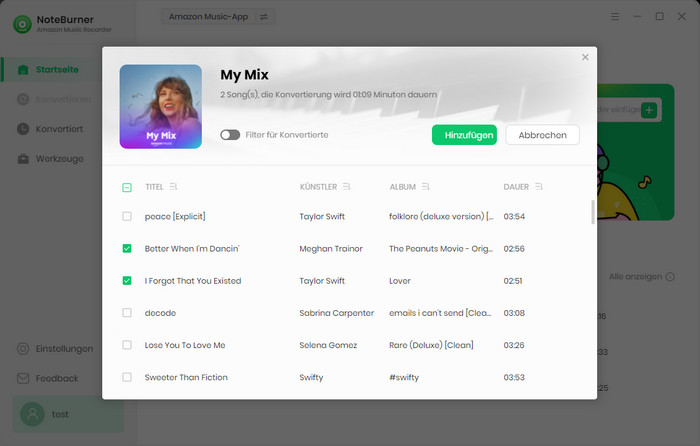This screenshot has width=700, height=446.
Task: Click the Abbrechen button
Action: point(542,135)
